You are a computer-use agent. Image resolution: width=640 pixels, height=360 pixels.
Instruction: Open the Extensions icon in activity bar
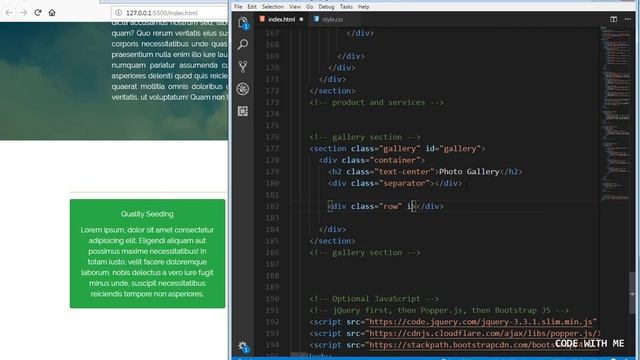pos(243,111)
